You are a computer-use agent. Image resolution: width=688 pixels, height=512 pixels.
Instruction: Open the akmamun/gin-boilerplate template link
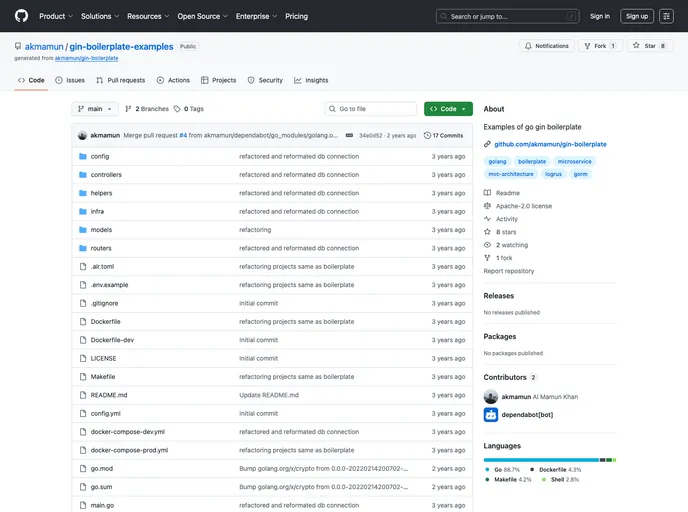coord(86,58)
